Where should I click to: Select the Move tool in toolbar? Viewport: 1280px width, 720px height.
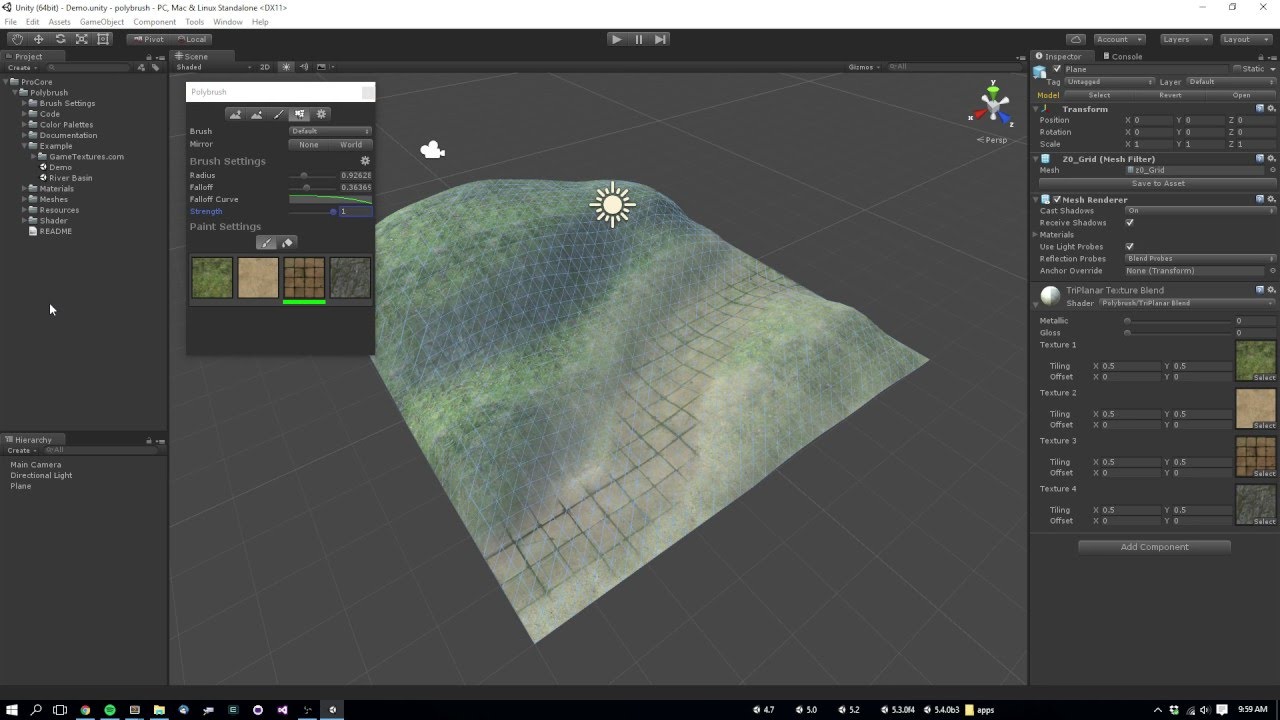click(x=38, y=39)
